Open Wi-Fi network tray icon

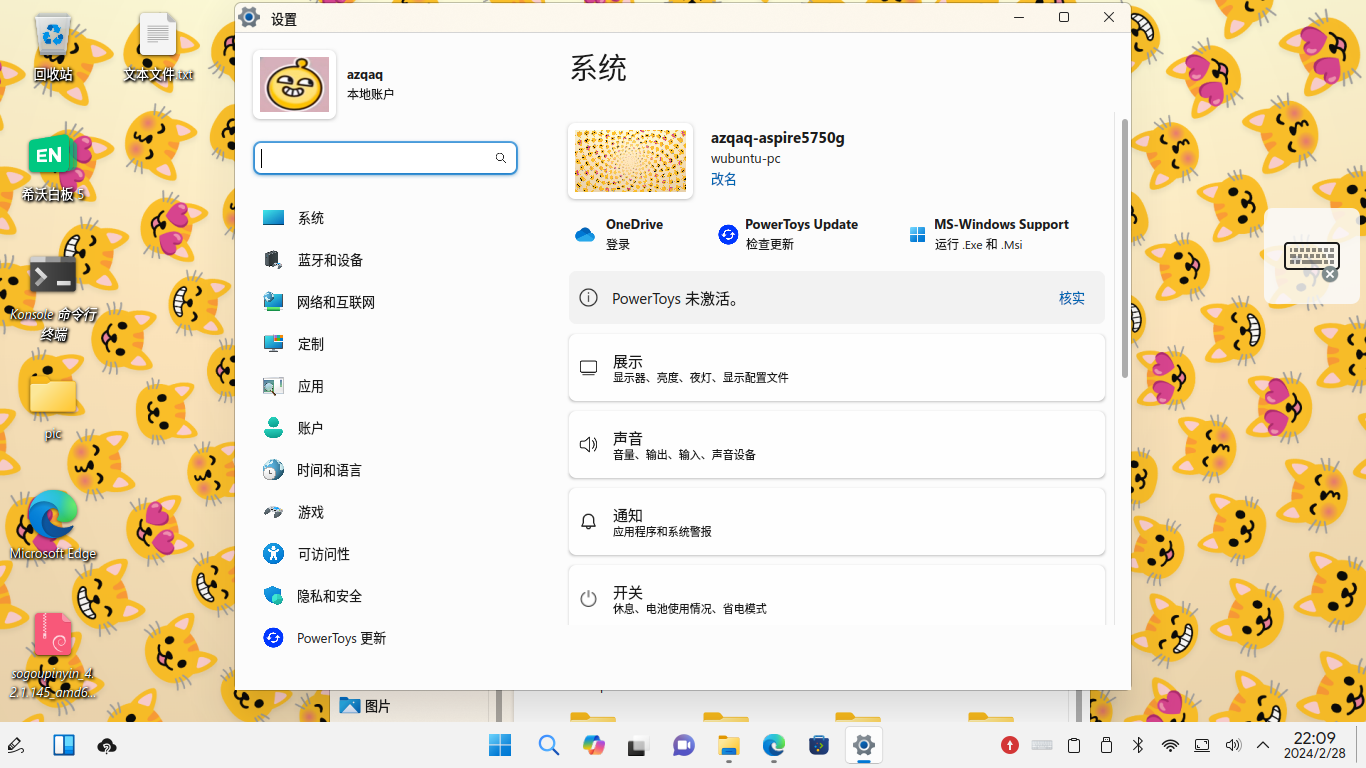[x=1170, y=745]
